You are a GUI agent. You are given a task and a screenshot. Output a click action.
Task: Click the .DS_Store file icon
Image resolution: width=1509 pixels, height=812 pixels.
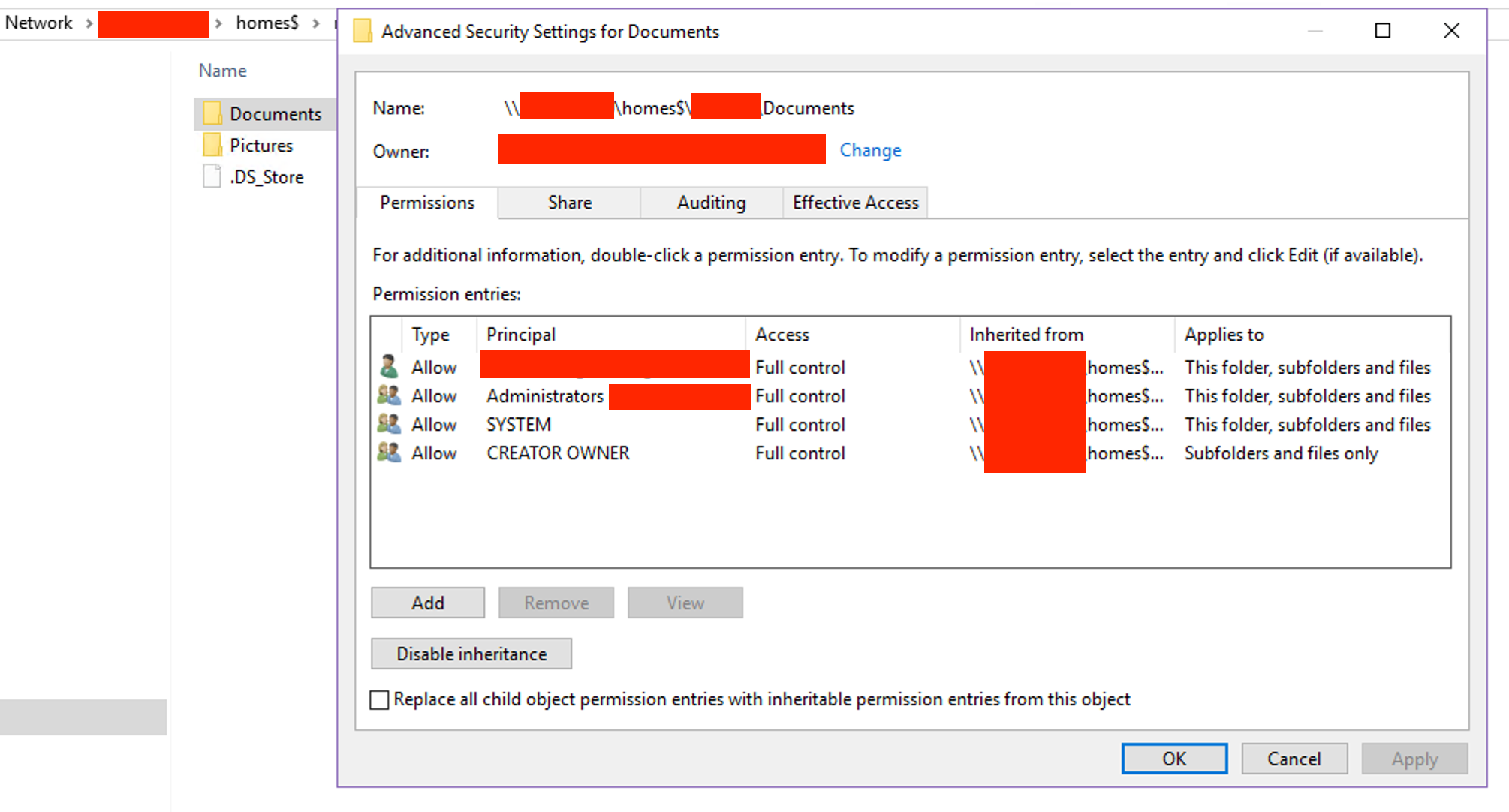tap(211, 176)
